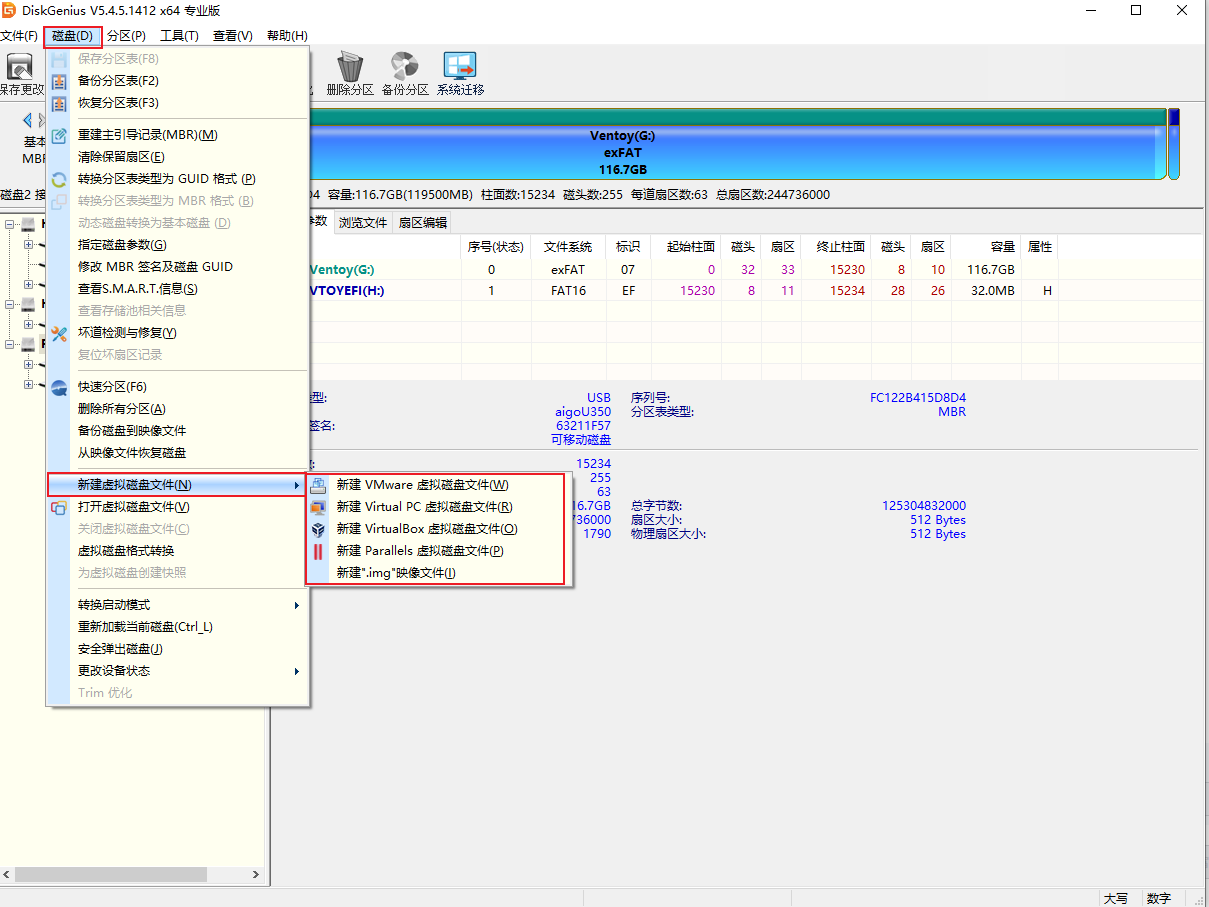Image resolution: width=1209 pixels, height=907 pixels.
Task: Click the blue previous-disk arrow icon
Action: click(x=28, y=120)
